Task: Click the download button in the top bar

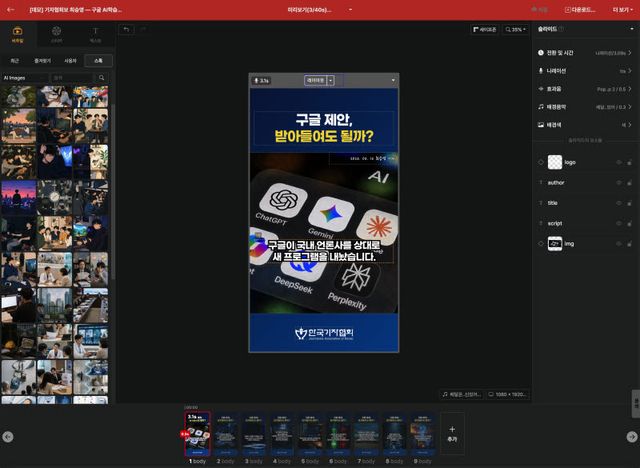Action: (x=580, y=9)
